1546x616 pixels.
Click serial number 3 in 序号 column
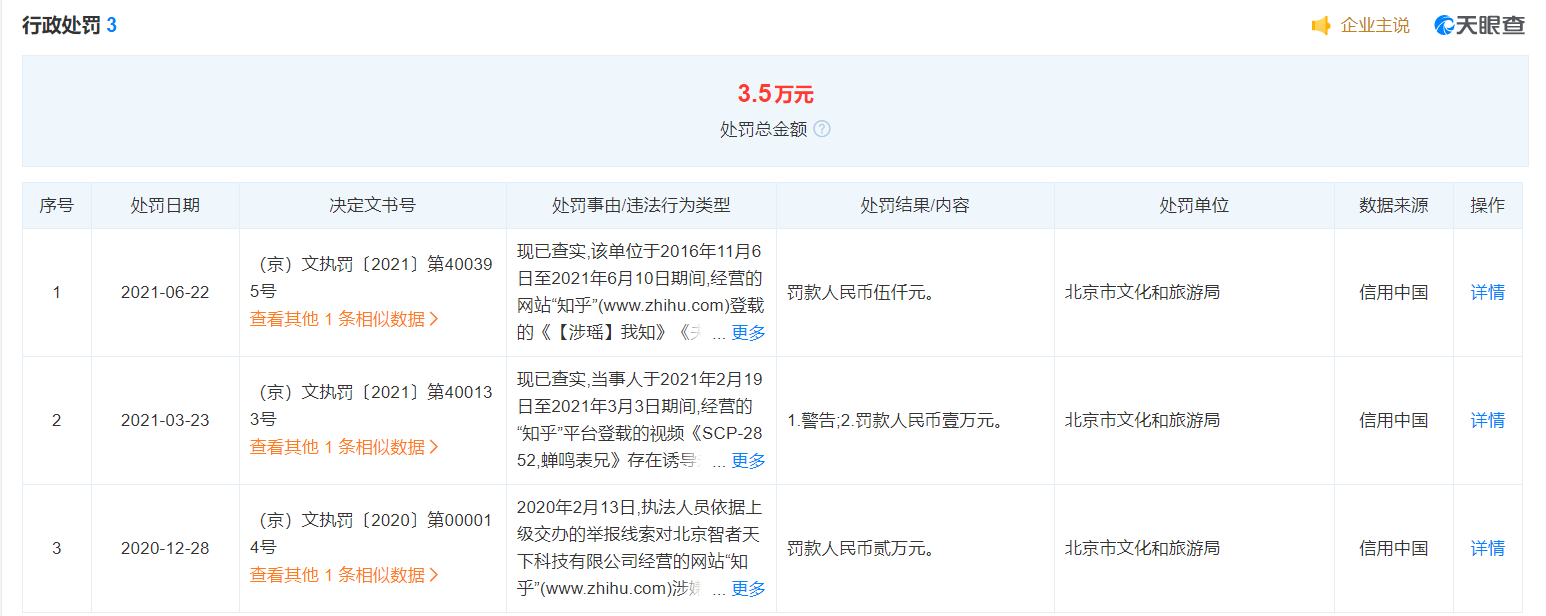point(56,548)
